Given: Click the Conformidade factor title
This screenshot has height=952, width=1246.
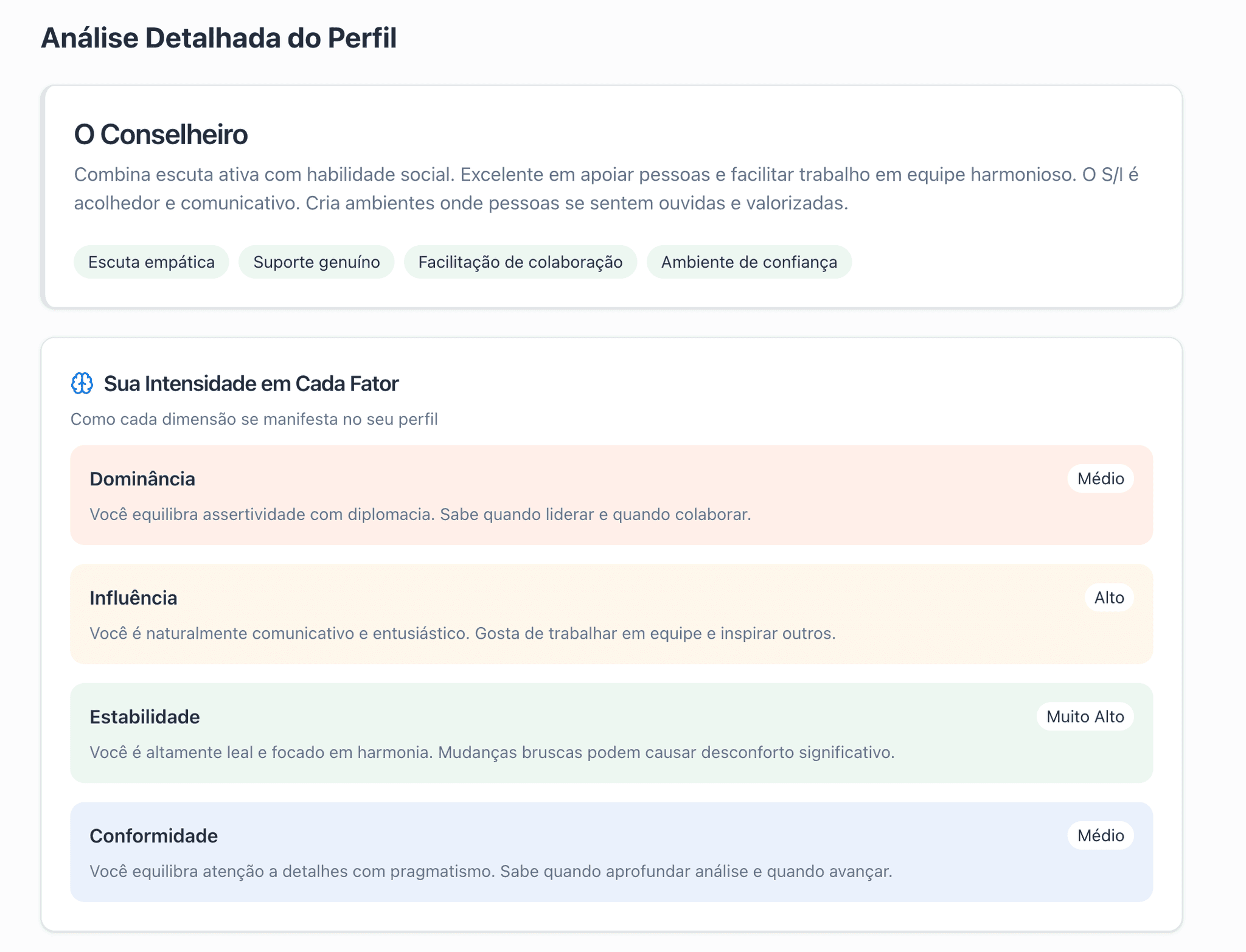Looking at the screenshot, I should [x=153, y=836].
